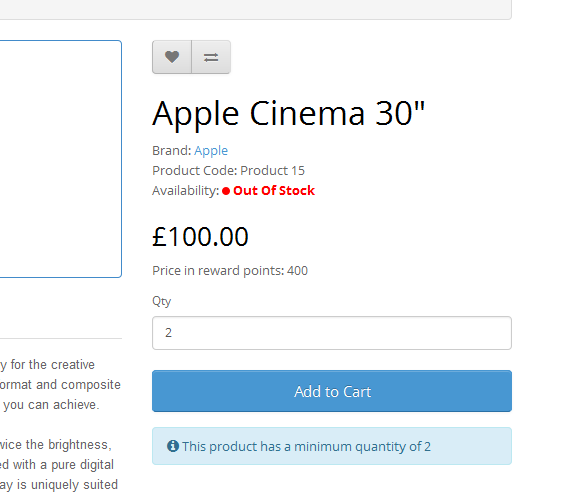Click the Out Of Stock status text
Viewport: 574px width, 496px height.
click(274, 191)
